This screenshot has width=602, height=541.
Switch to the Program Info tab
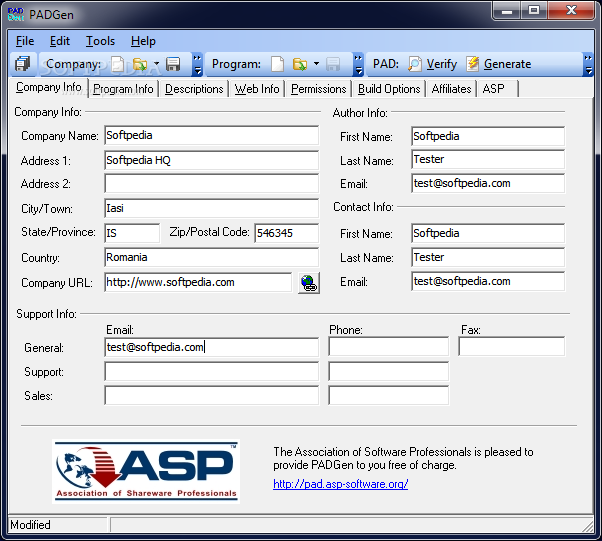(123, 89)
